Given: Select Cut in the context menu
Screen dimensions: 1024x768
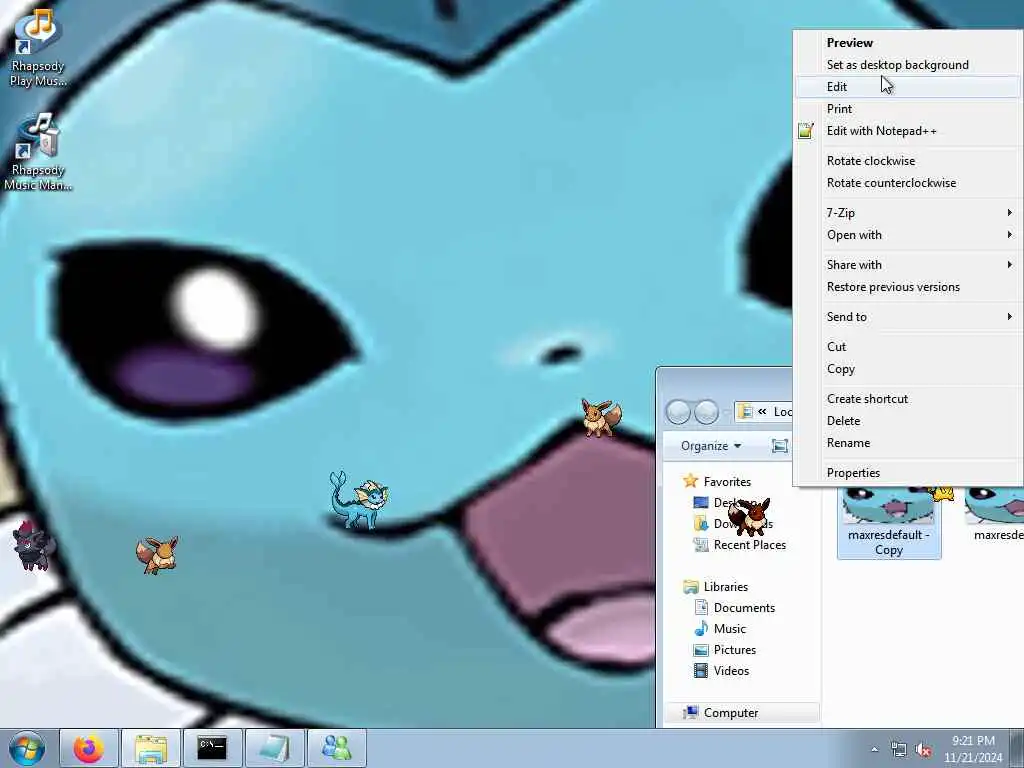Looking at the screenshot, I should pyautogui.click(x=908, y=347).
